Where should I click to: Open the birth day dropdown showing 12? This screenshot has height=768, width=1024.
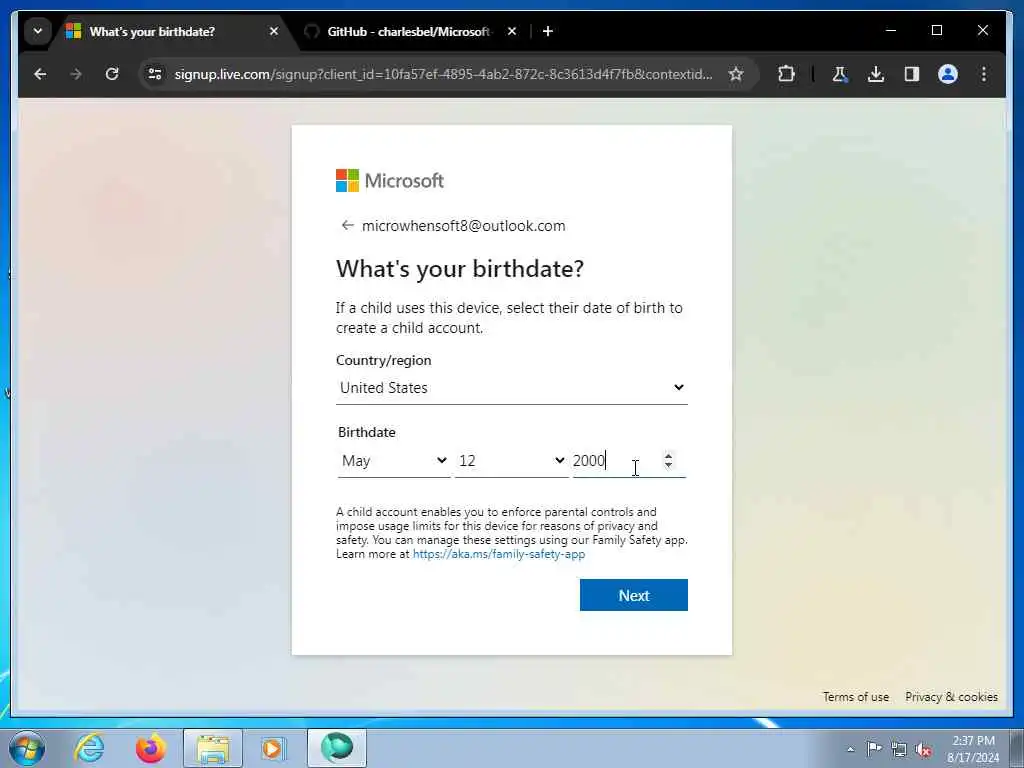click(x=511, y=461)
